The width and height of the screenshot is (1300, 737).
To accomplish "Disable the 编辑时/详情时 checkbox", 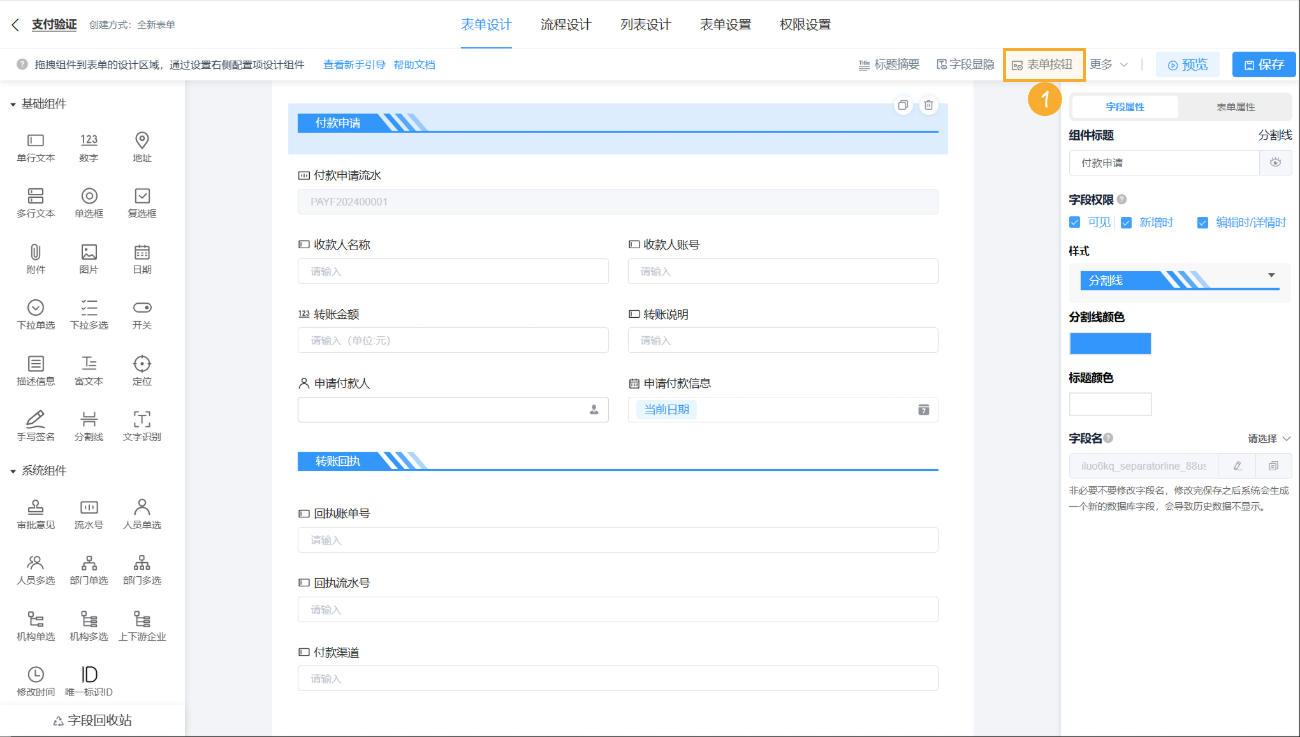I will pyautogui.click(x=1203, y=222).
